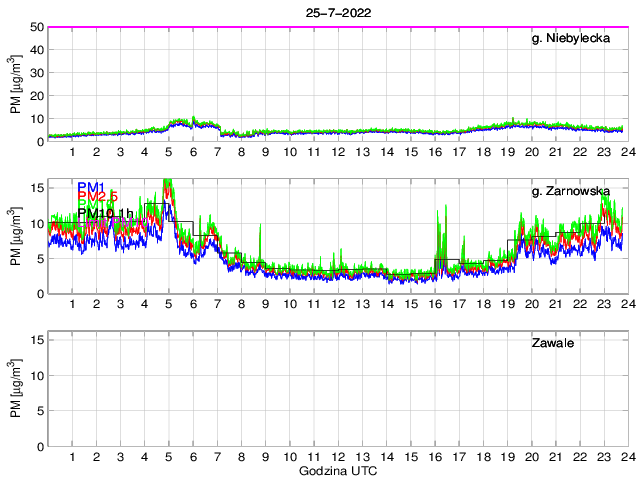Click hour 1 tick under the Zarnowska chart
640x480 pixels.
73,304
